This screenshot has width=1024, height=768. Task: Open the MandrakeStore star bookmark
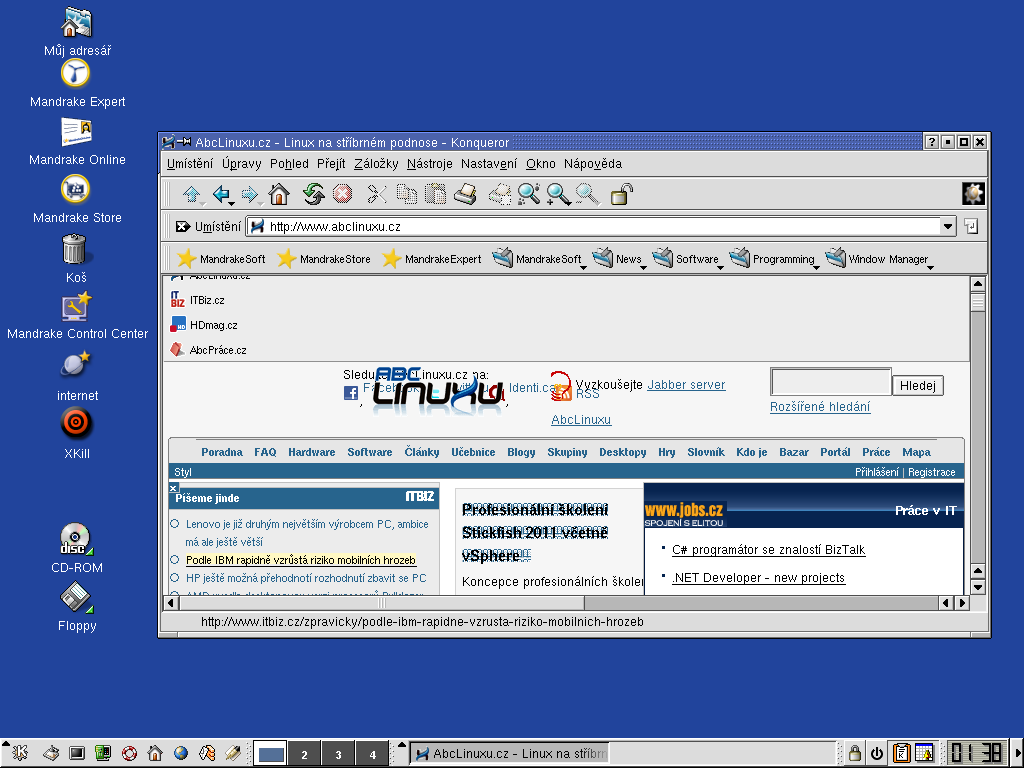324,259
